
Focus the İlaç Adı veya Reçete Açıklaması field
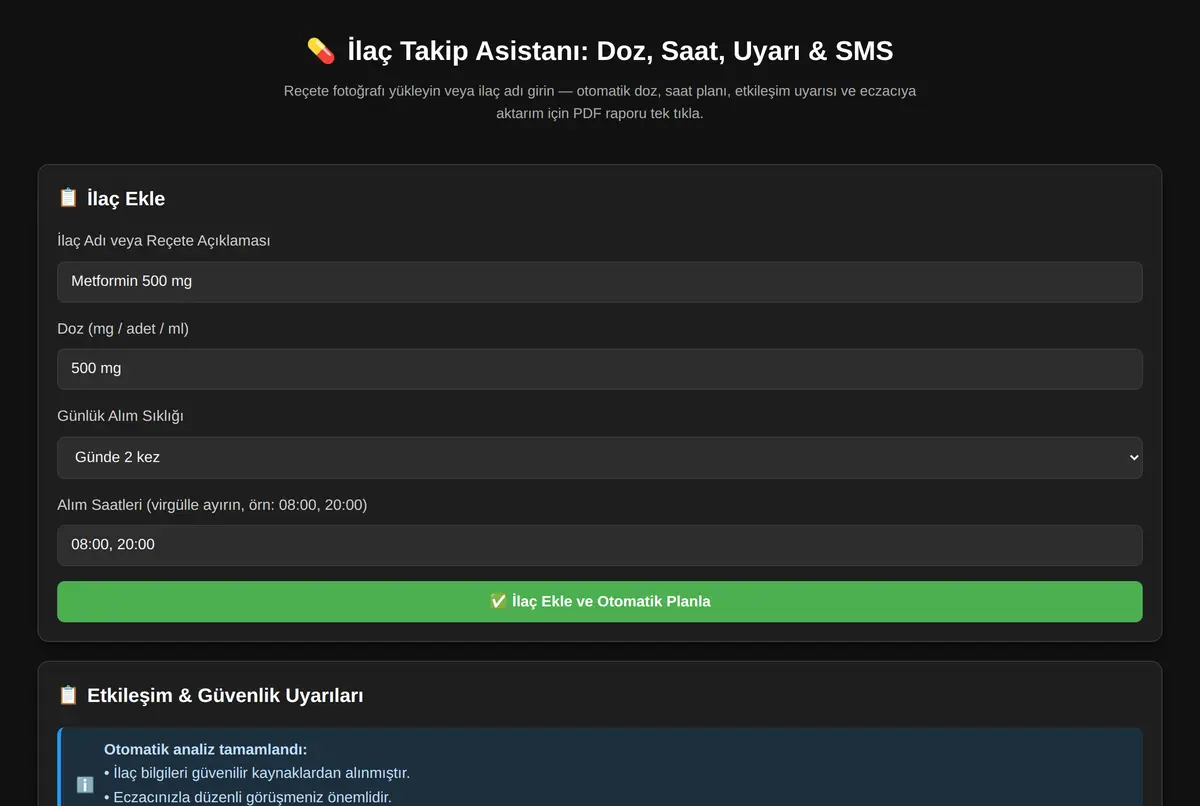tap(600, 282)
